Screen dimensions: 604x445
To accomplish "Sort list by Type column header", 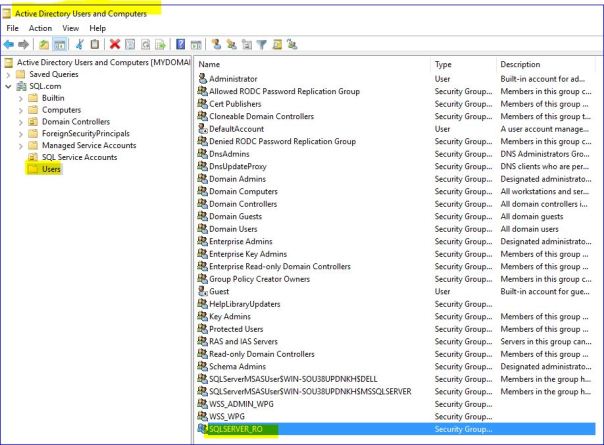I will 460,64.
